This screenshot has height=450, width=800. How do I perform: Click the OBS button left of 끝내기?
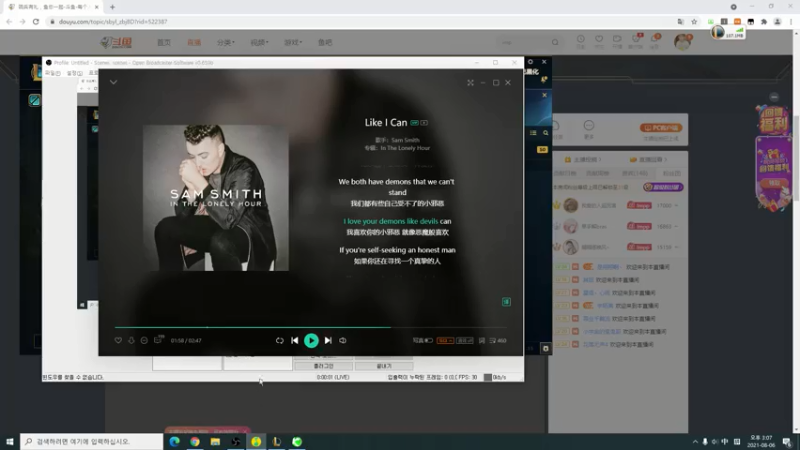[x=323, y=366]
